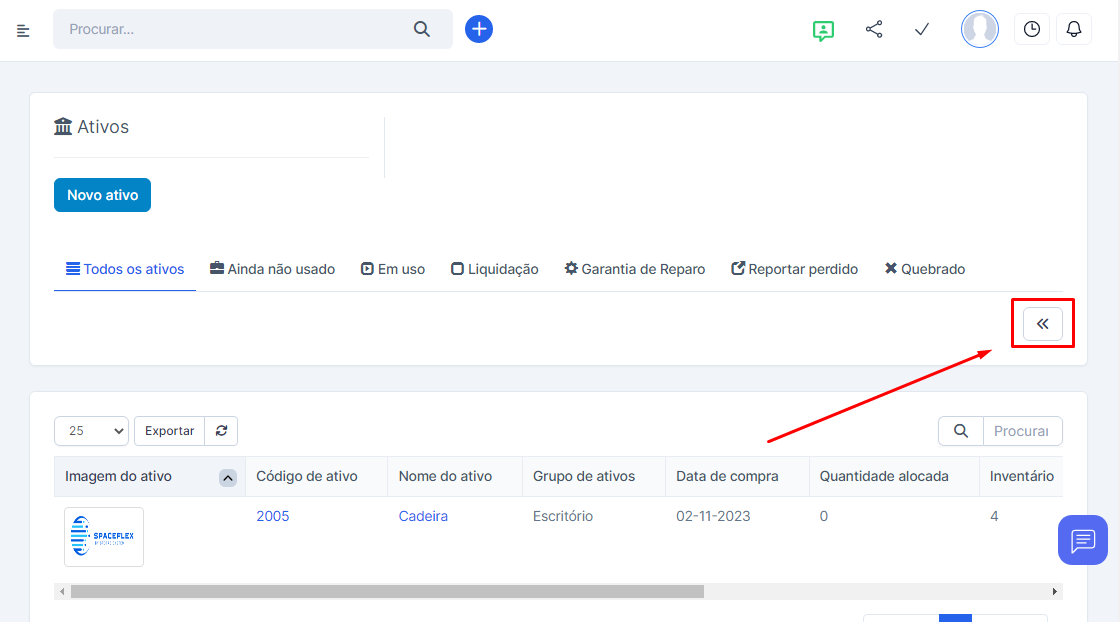1120x622 pixels.
Task: Open asset code 2005 link
Action: (273, 516)
